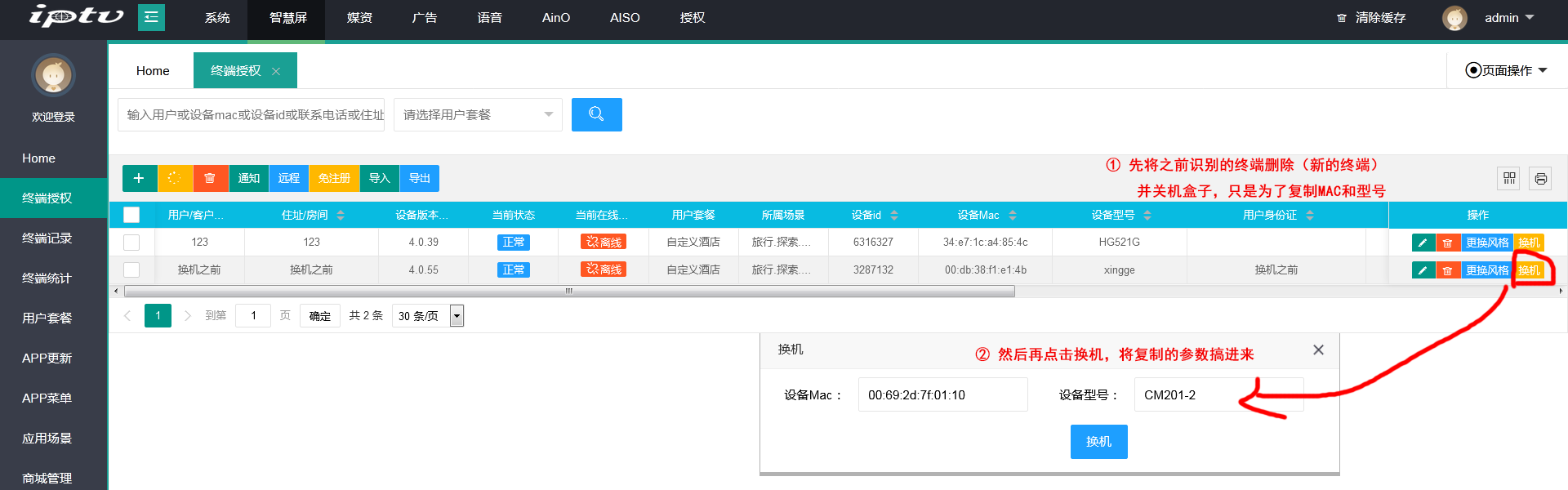Edit the HG521G row with pencil icon
Screen dimensions: 1568x490
click(1423, 243)
